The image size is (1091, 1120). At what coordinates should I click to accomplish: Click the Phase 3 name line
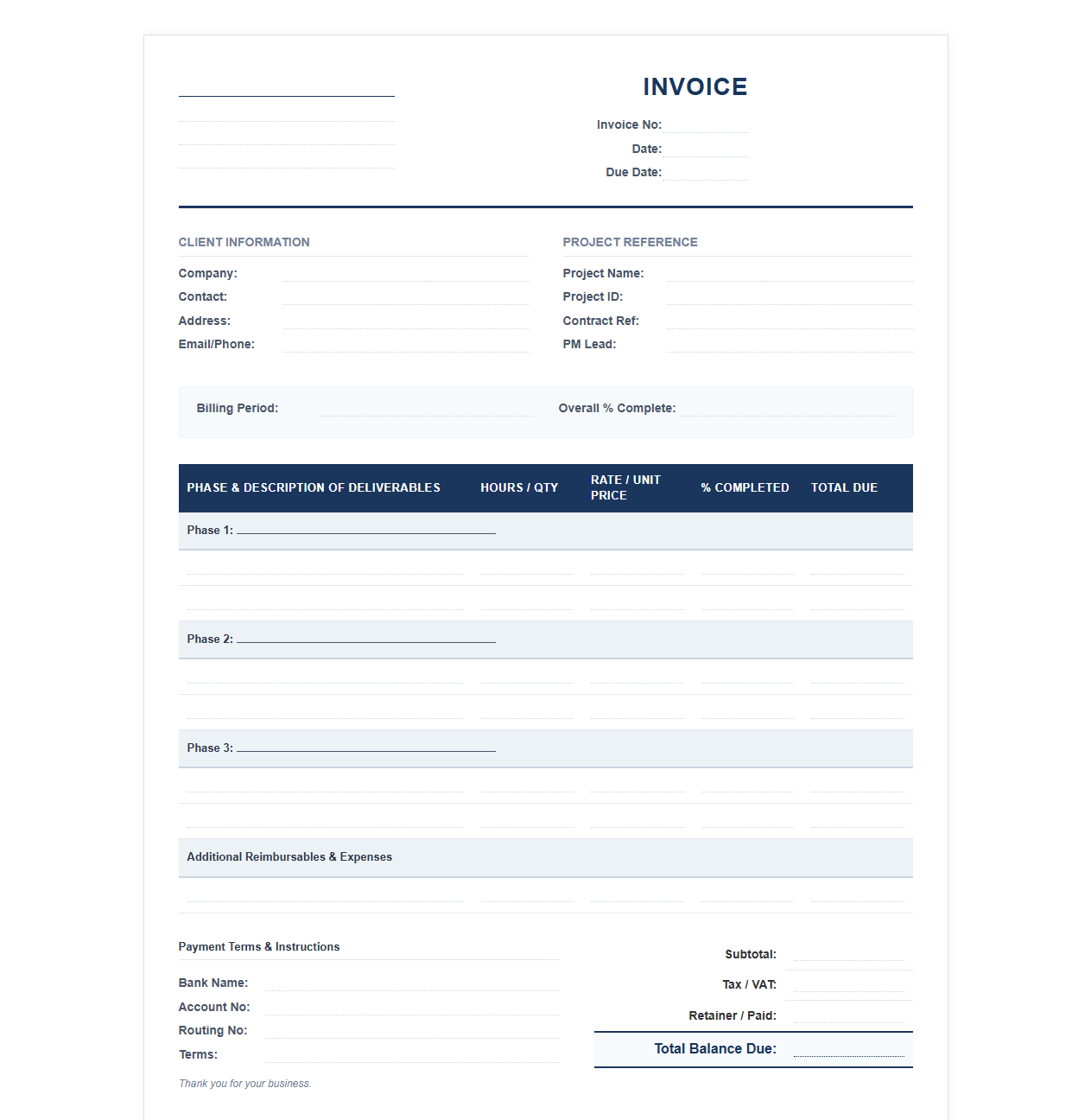366,747
